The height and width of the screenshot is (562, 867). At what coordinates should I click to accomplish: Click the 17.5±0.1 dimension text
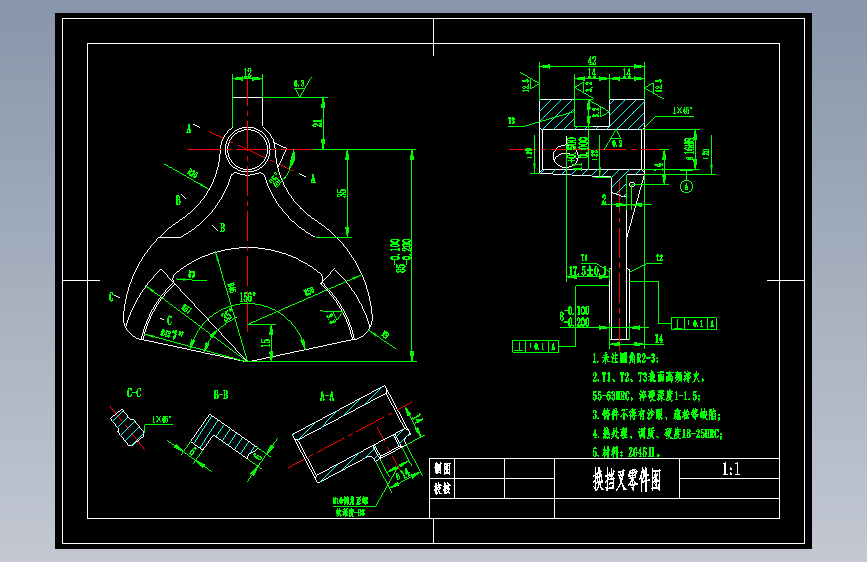click(588, 271)
